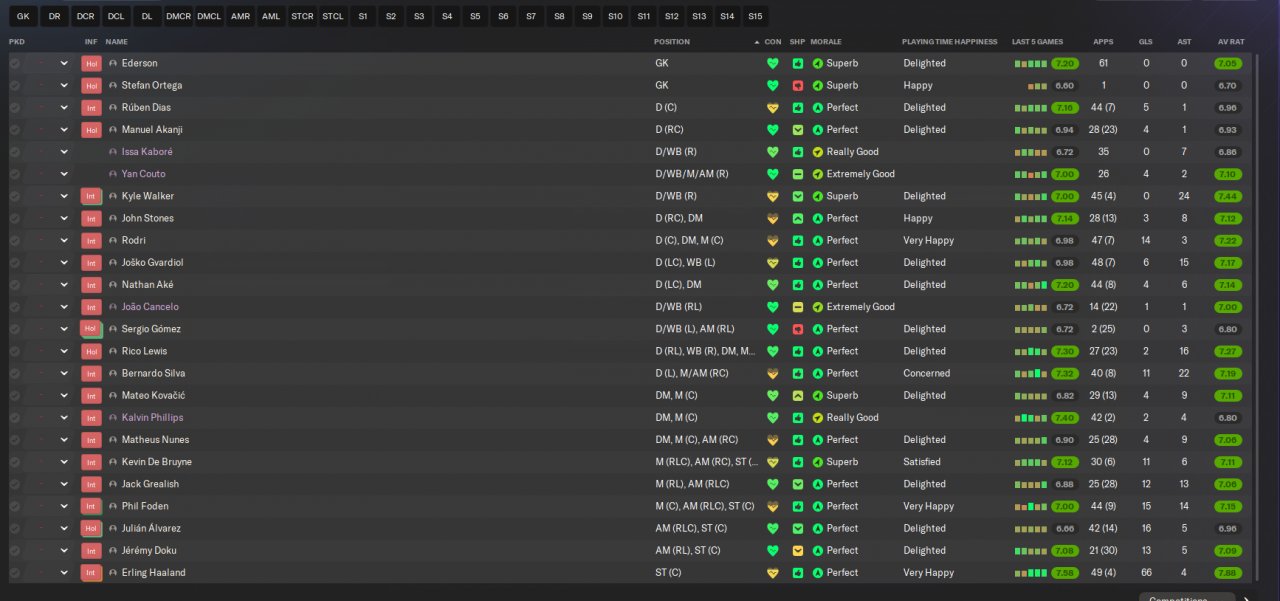Toggle the picked checkmark for Ederson

click(x=15, y=63)
